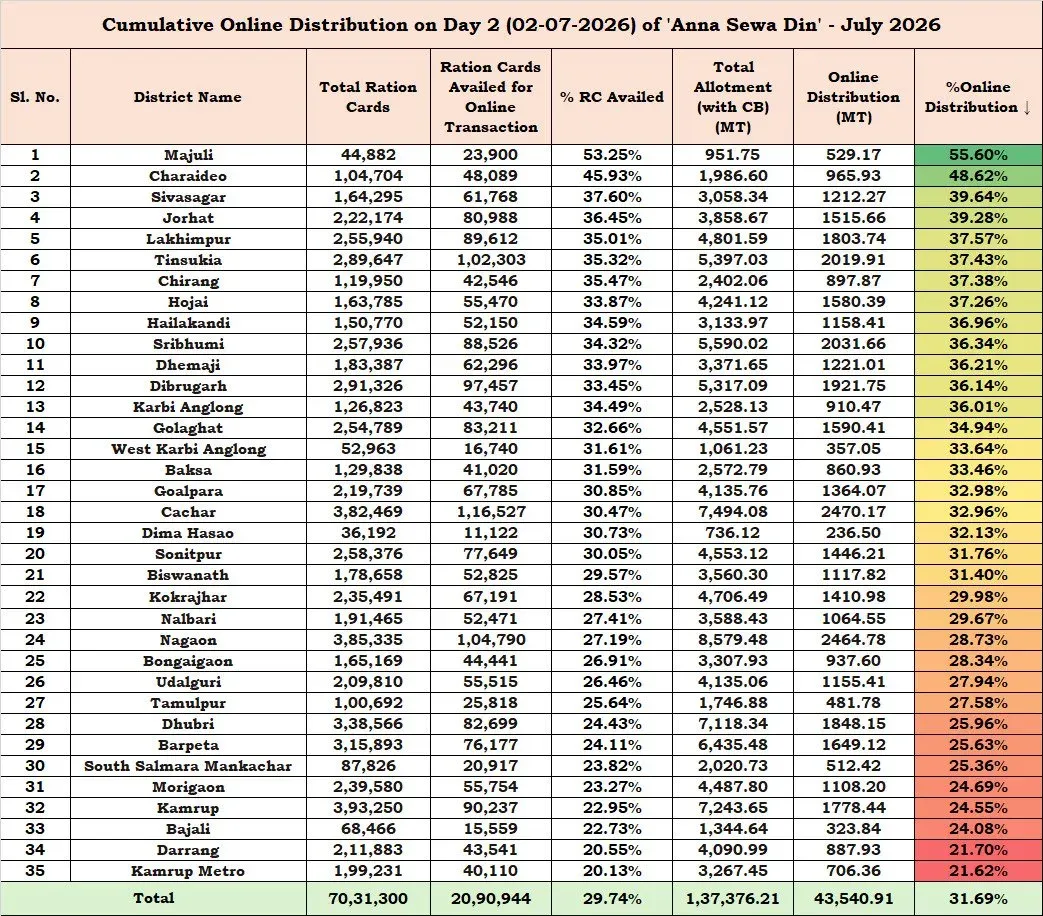
Task: Select the District Name column header
Action: pyautogui.click(x=188, y=97)
